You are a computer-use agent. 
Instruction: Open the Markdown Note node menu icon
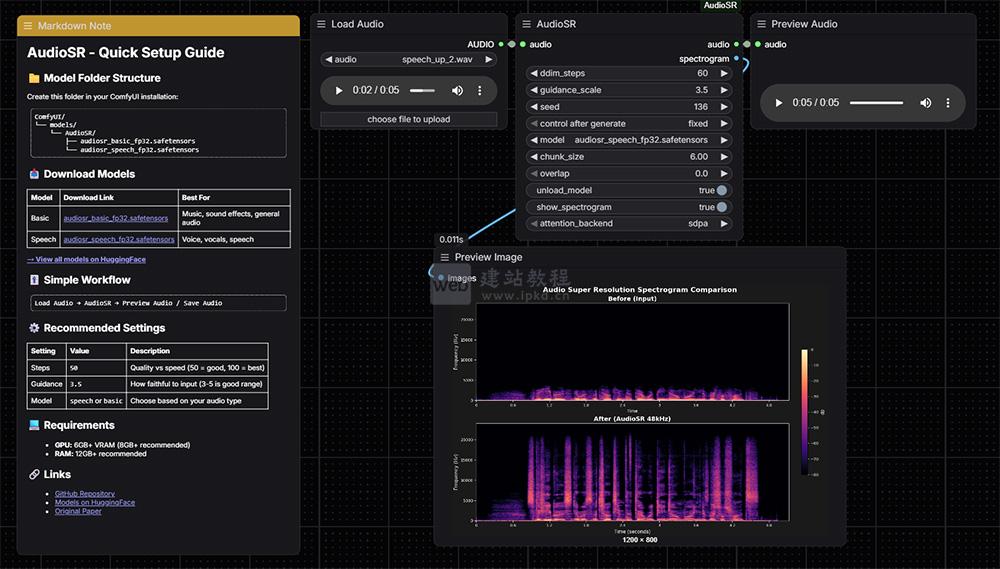28,26
